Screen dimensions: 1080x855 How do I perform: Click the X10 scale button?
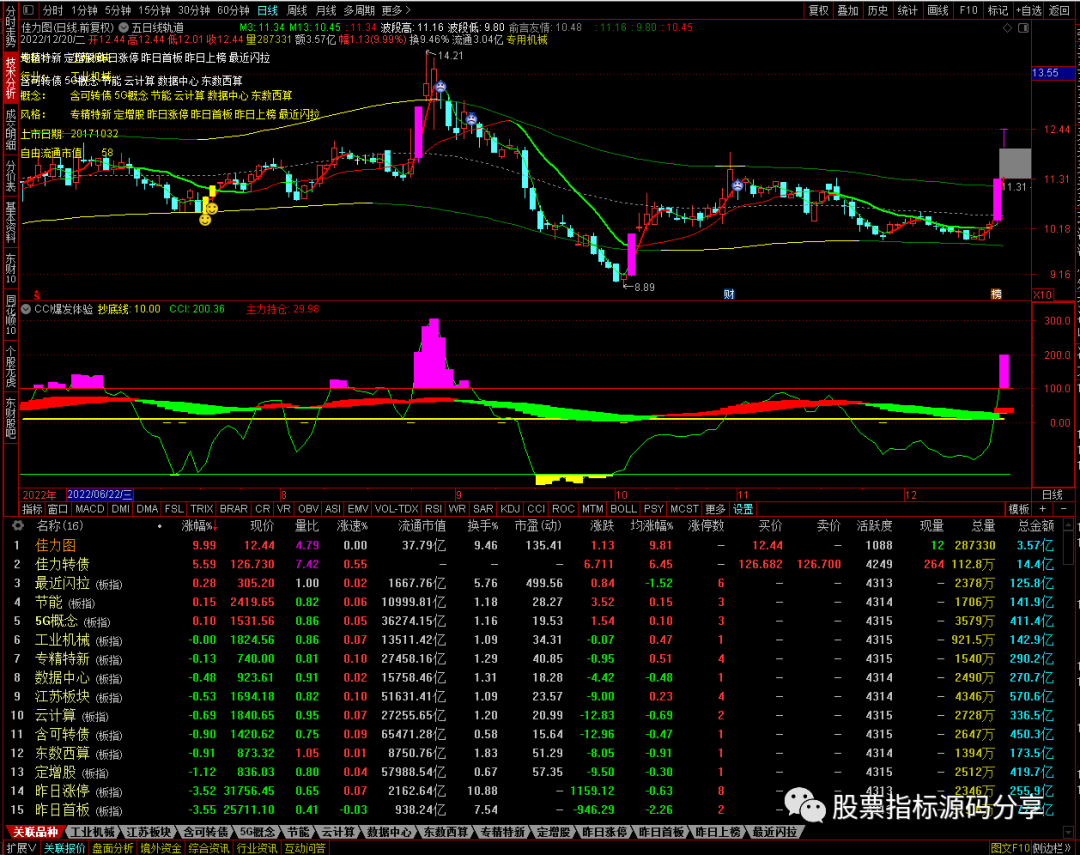coord(1042,295)
